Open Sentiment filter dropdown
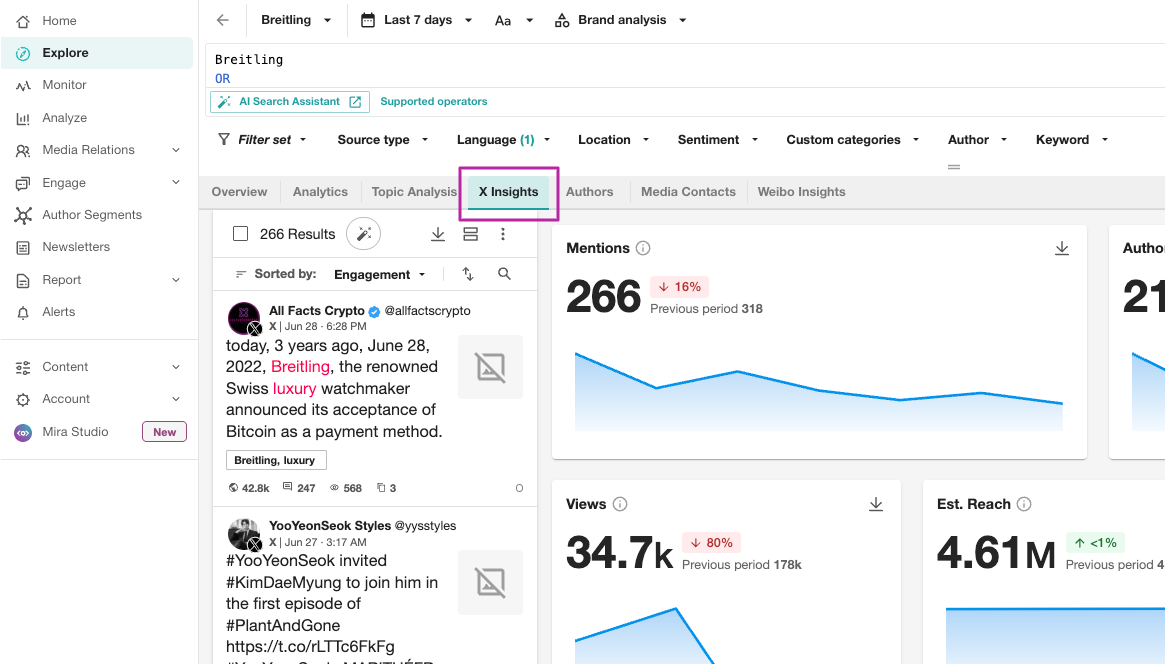The width and height of the screenshot is (1165, 664). [717, 140]
